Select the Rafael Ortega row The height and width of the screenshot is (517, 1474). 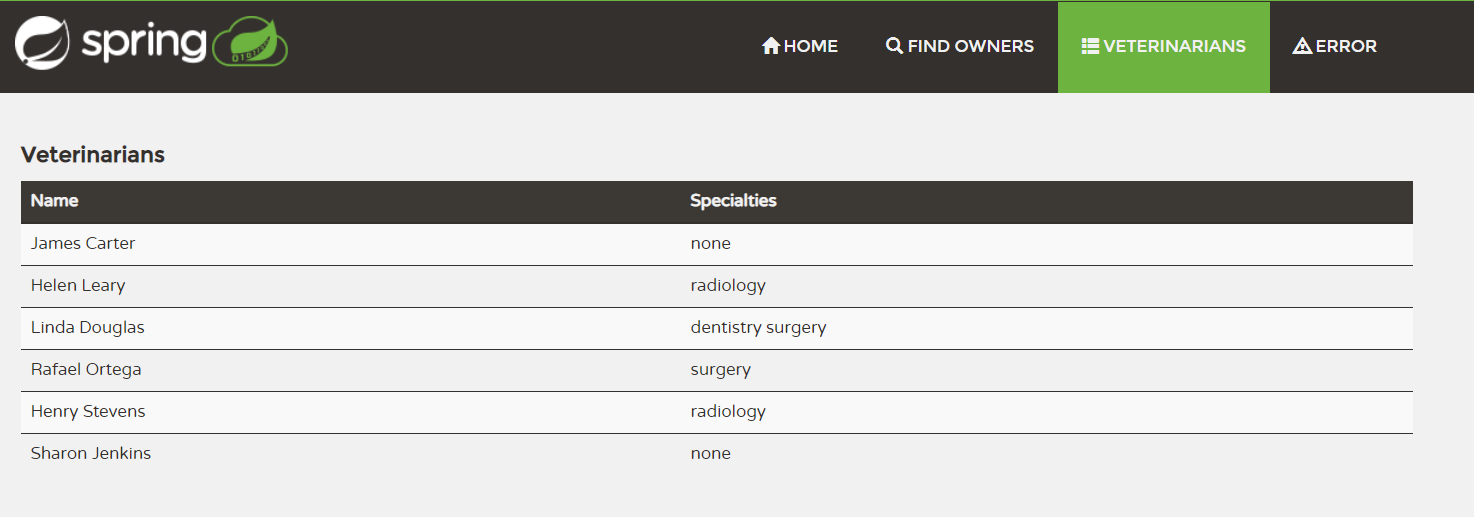coord(717,370)
